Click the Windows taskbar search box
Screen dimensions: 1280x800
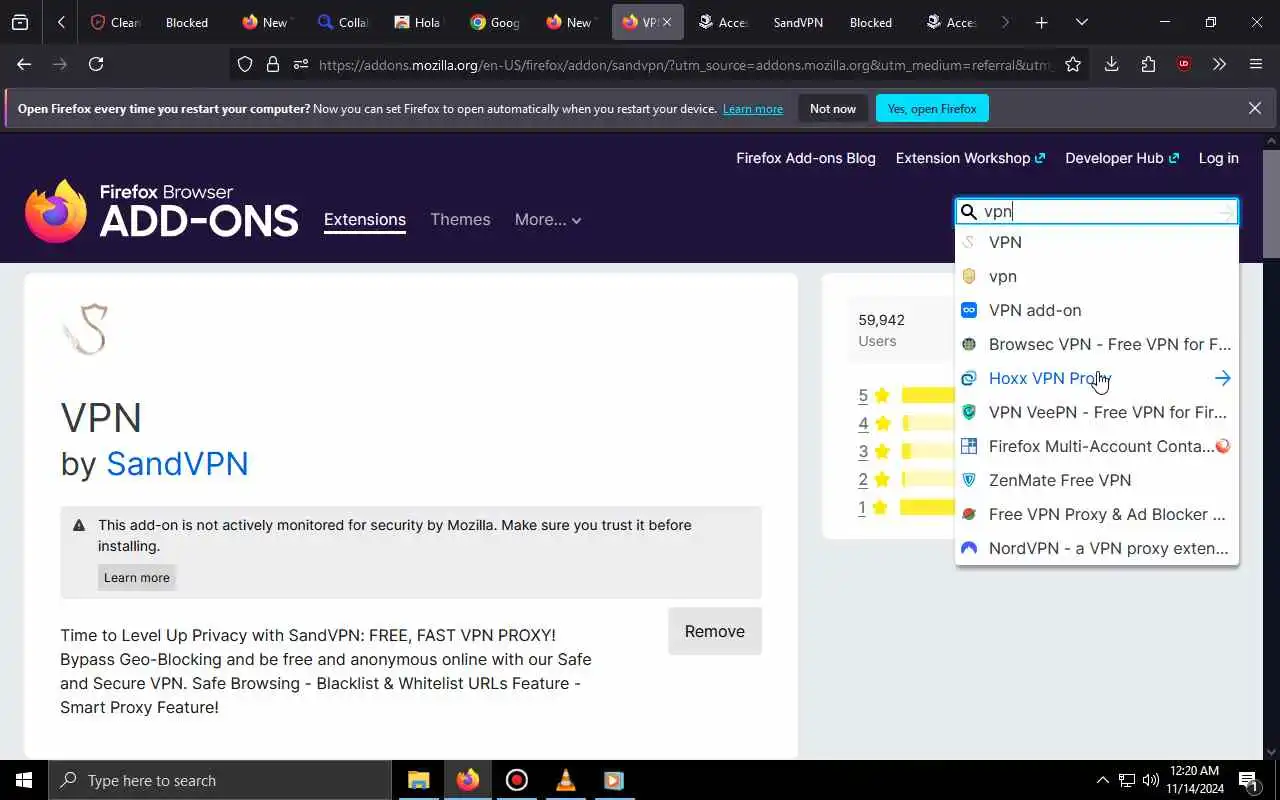click(x=220, y=780)
